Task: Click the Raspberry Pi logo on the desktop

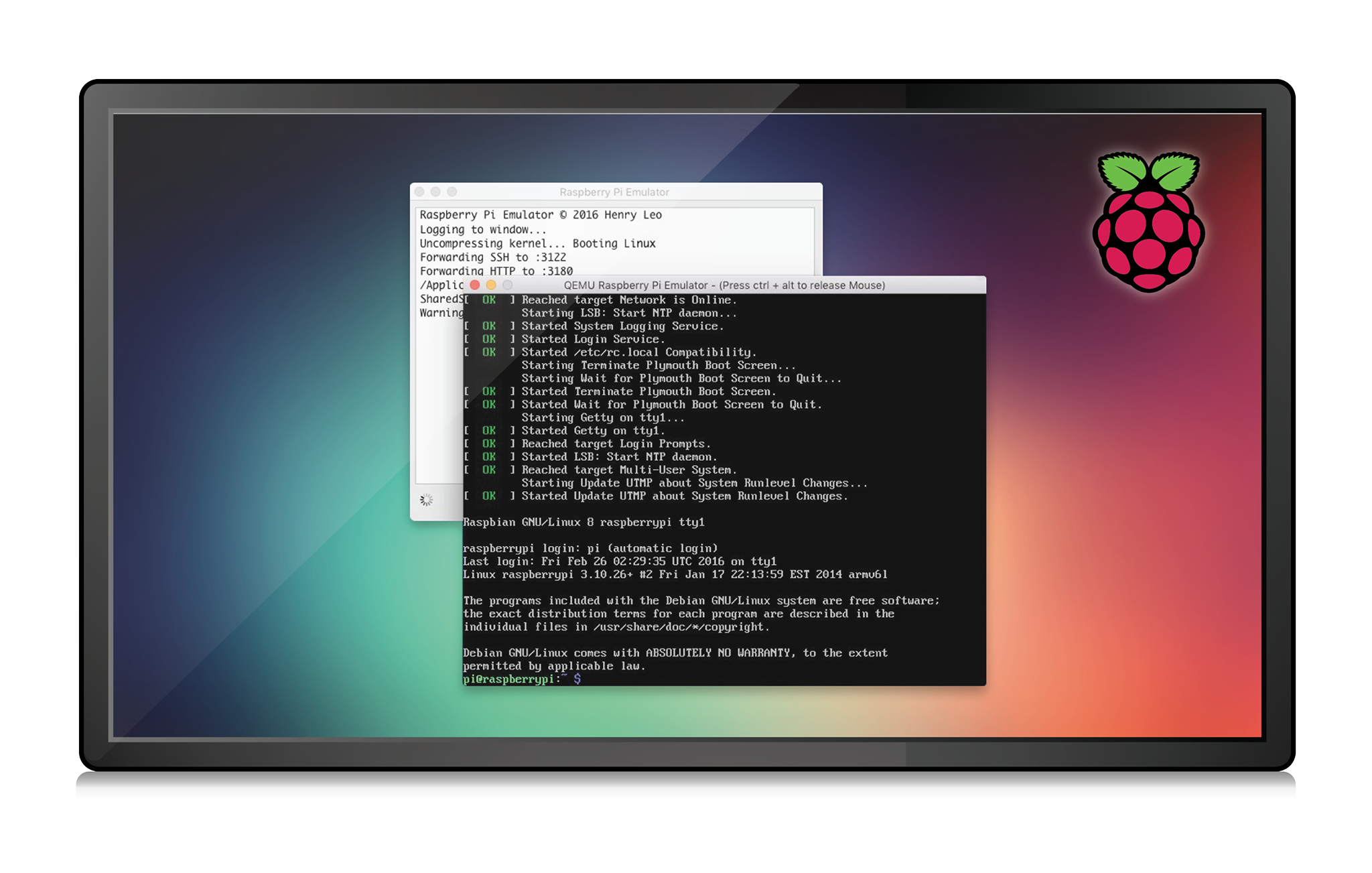Action: pos(1148,221)
